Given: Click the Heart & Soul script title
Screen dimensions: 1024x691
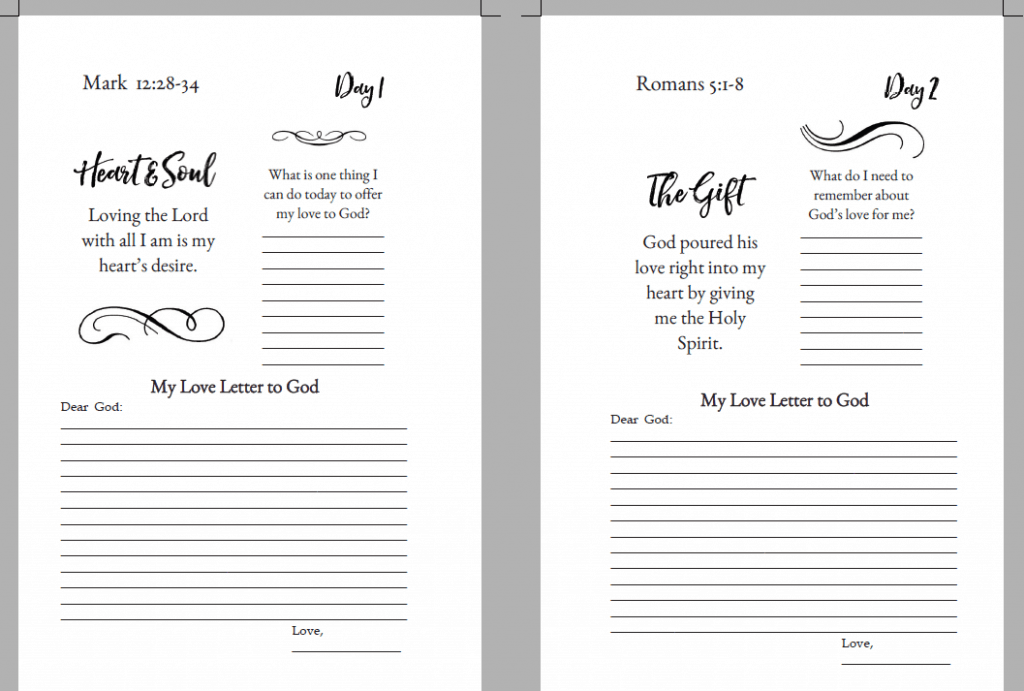Looking at the screenshot, I should point(146,171).
